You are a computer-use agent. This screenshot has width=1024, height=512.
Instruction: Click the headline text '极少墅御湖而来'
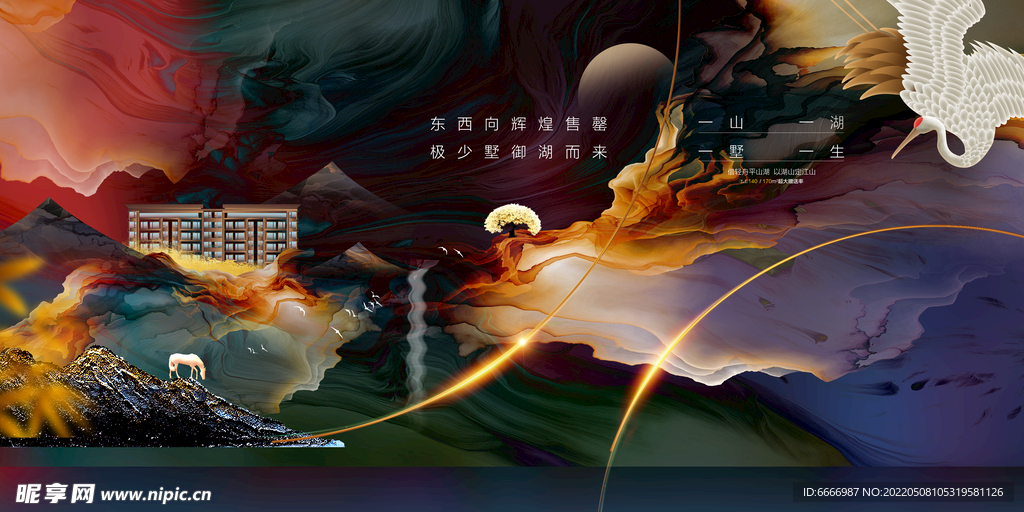pos(520,153)
